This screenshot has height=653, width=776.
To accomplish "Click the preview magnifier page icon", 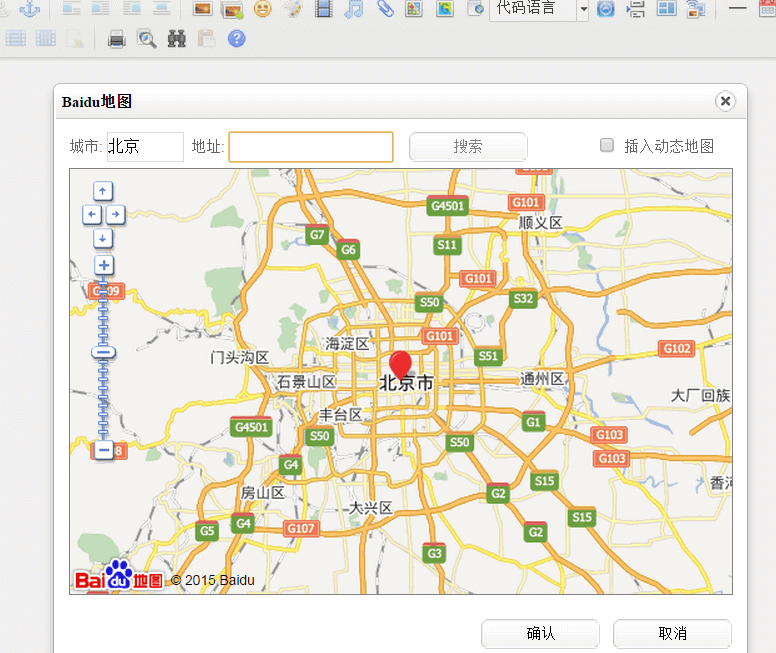I will [x=147, y=39].
